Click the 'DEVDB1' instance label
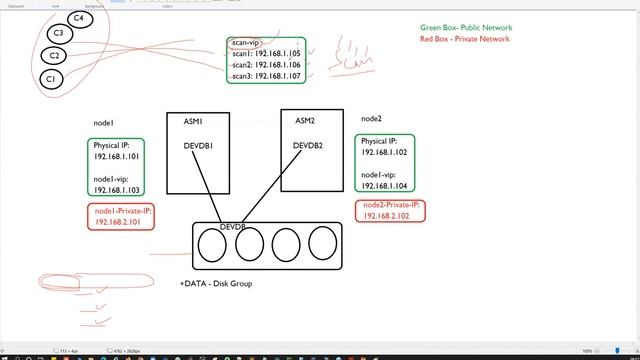 [x=198, y=146]
